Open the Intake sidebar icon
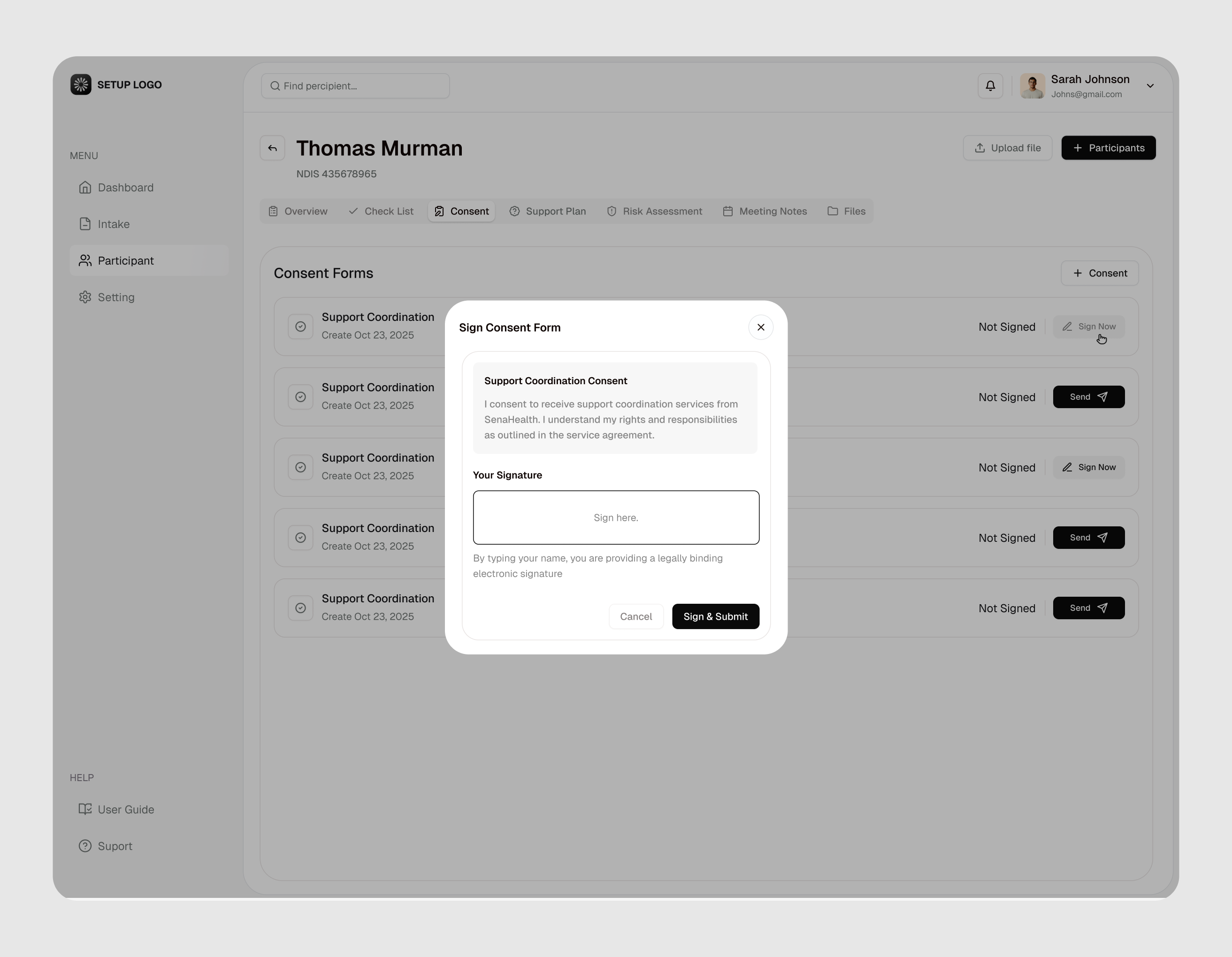Screen dimensions: 1232x957 [x=85, y=224]
